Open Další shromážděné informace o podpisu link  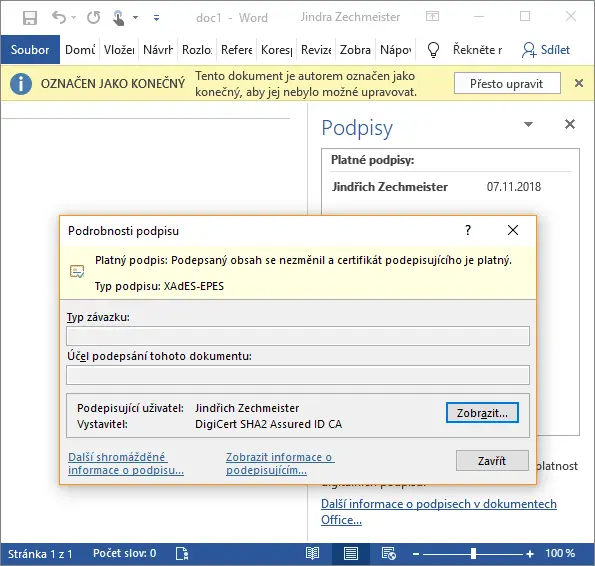pos(126,464)
